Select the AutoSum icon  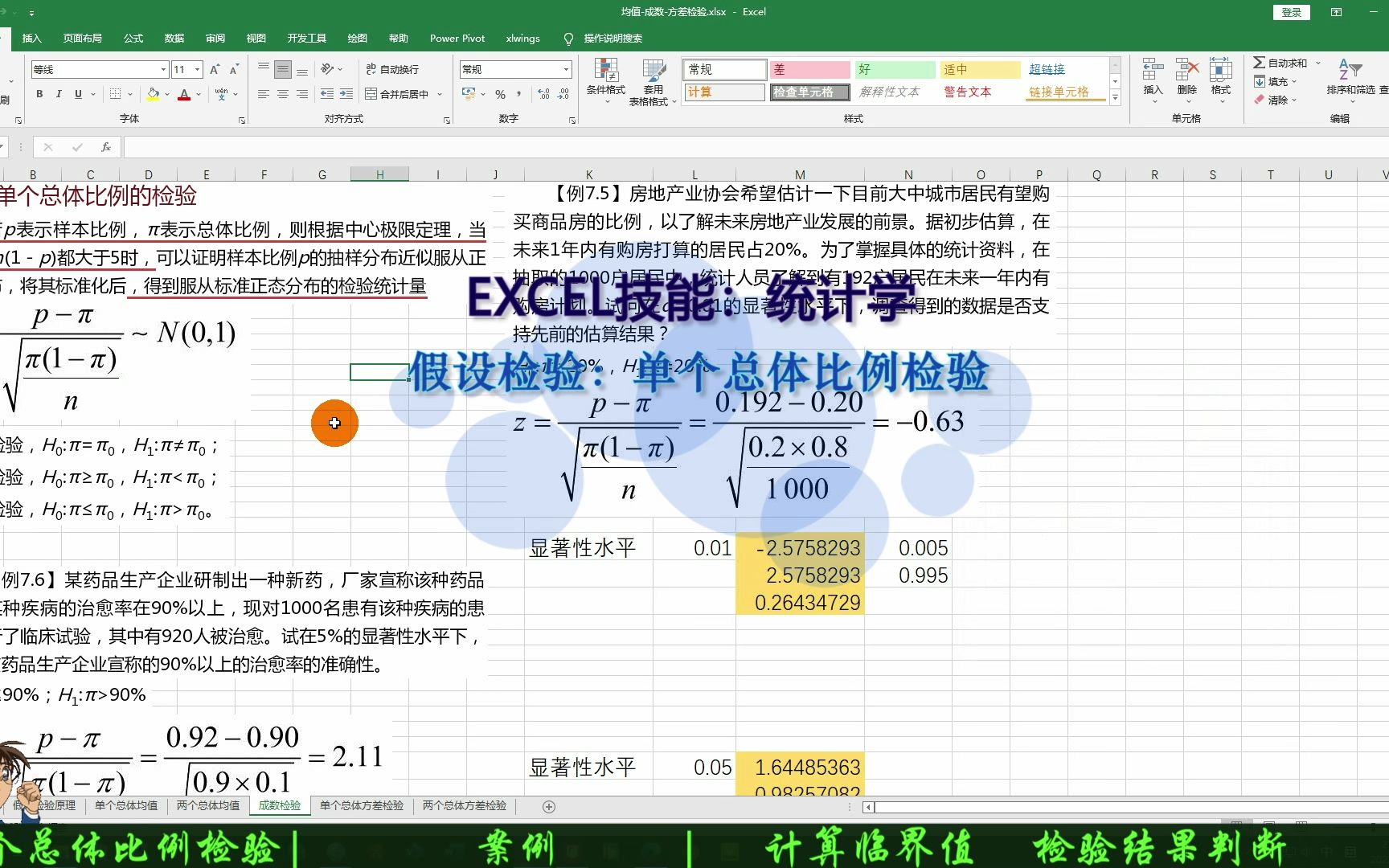tap(1260, 62)
